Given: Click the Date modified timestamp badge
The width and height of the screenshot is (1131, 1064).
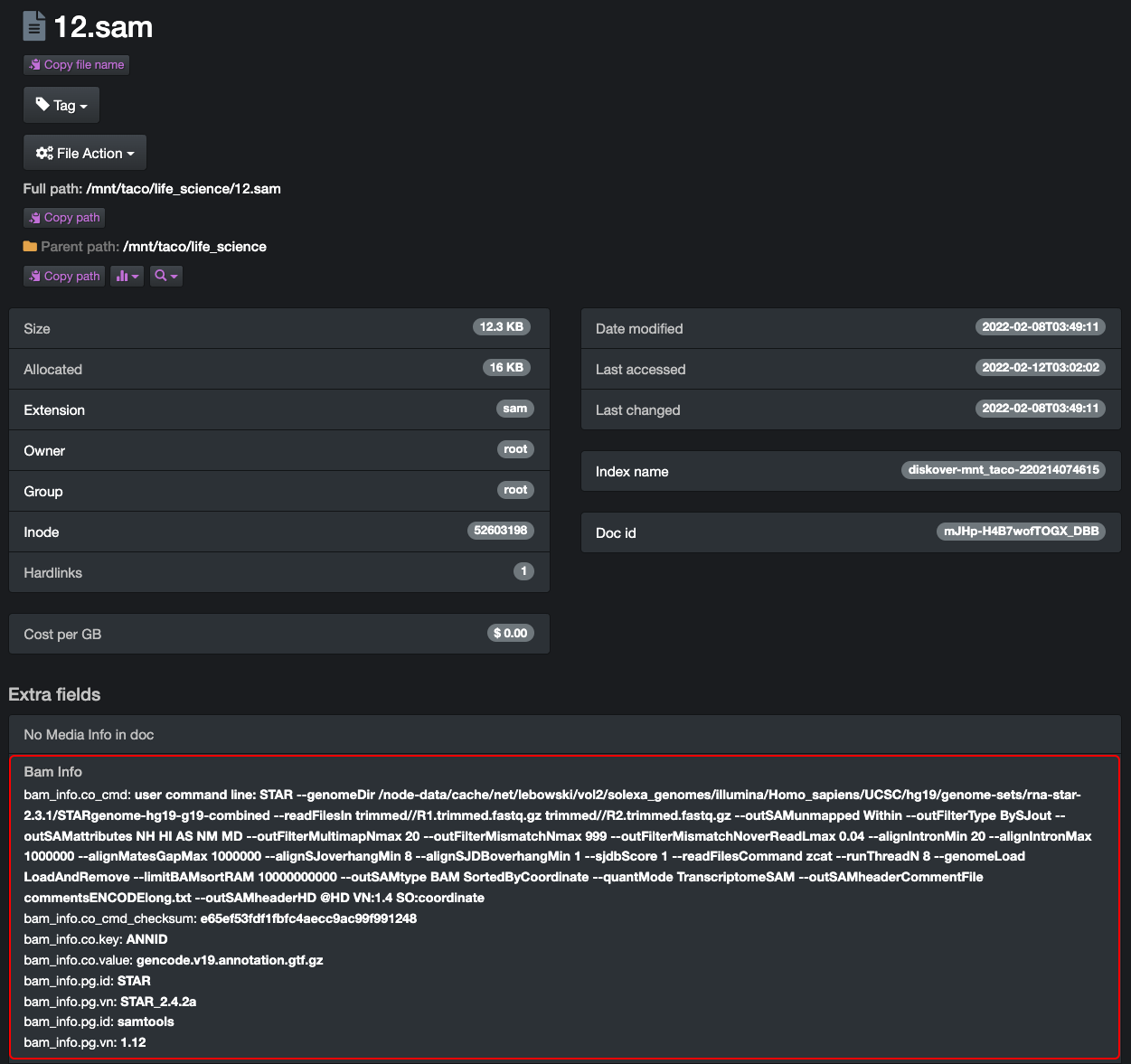Looking at the screenshot, I should 1040,327.
